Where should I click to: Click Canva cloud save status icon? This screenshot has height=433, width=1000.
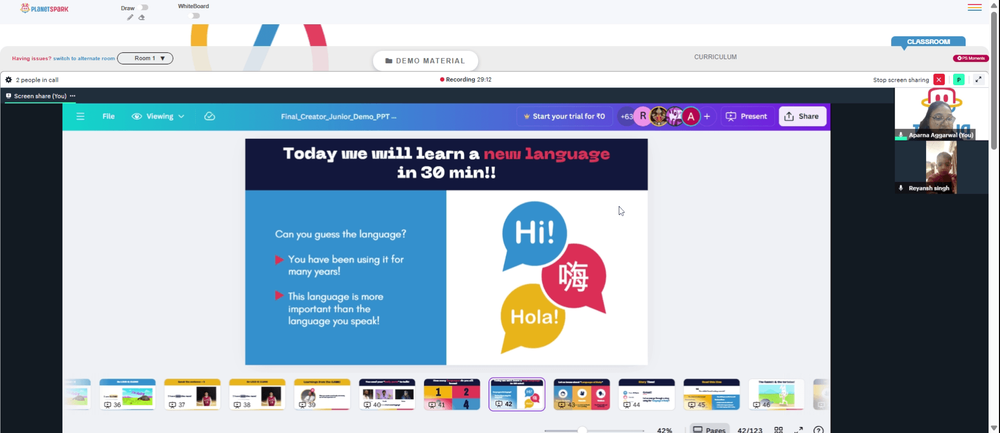(209, 117)
